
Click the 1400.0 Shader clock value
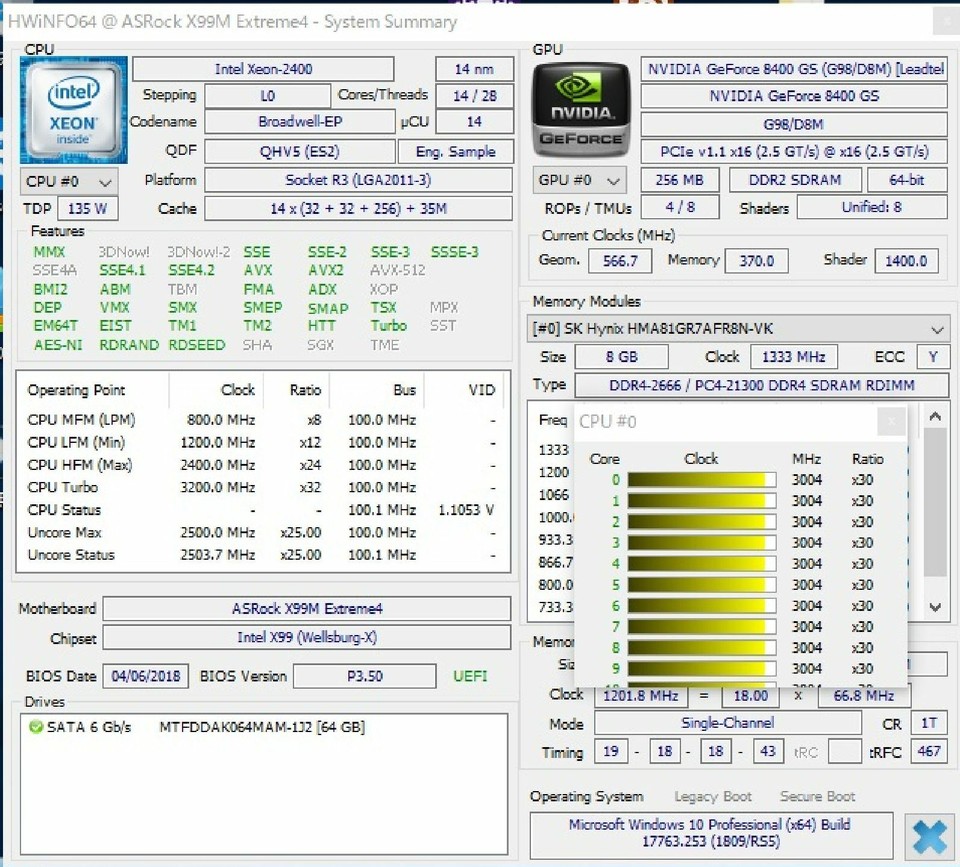[906, 261]
